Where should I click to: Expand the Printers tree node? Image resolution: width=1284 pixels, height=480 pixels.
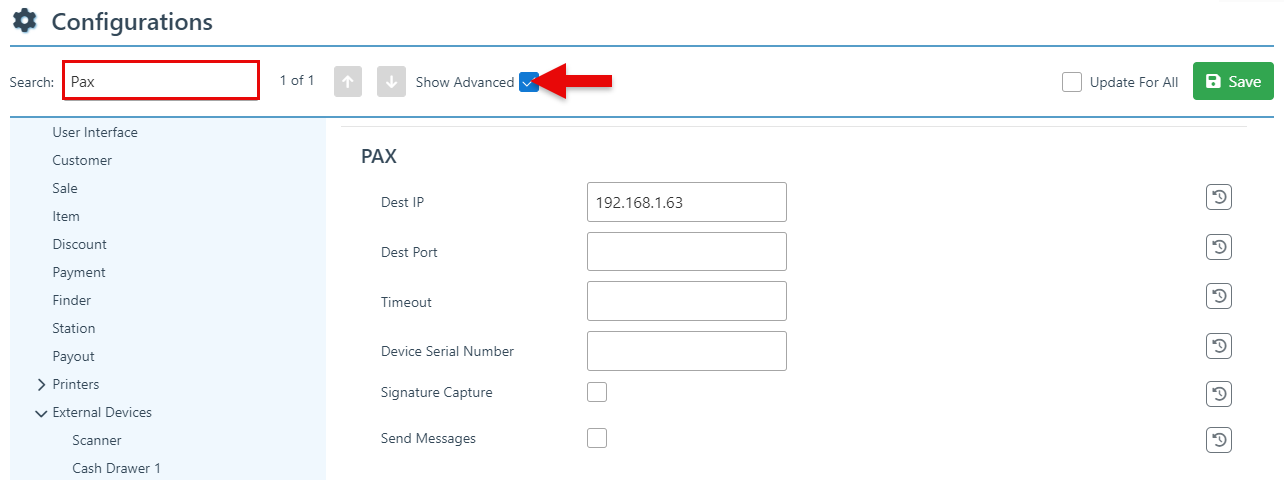[x=41, y=385]
